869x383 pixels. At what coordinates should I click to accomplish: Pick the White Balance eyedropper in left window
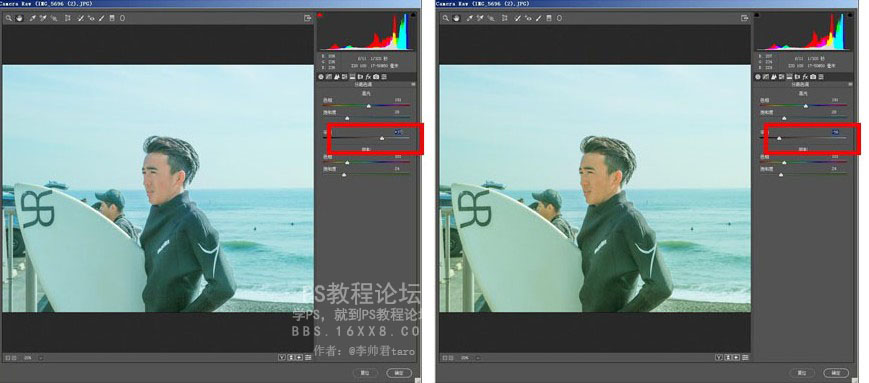33,18
